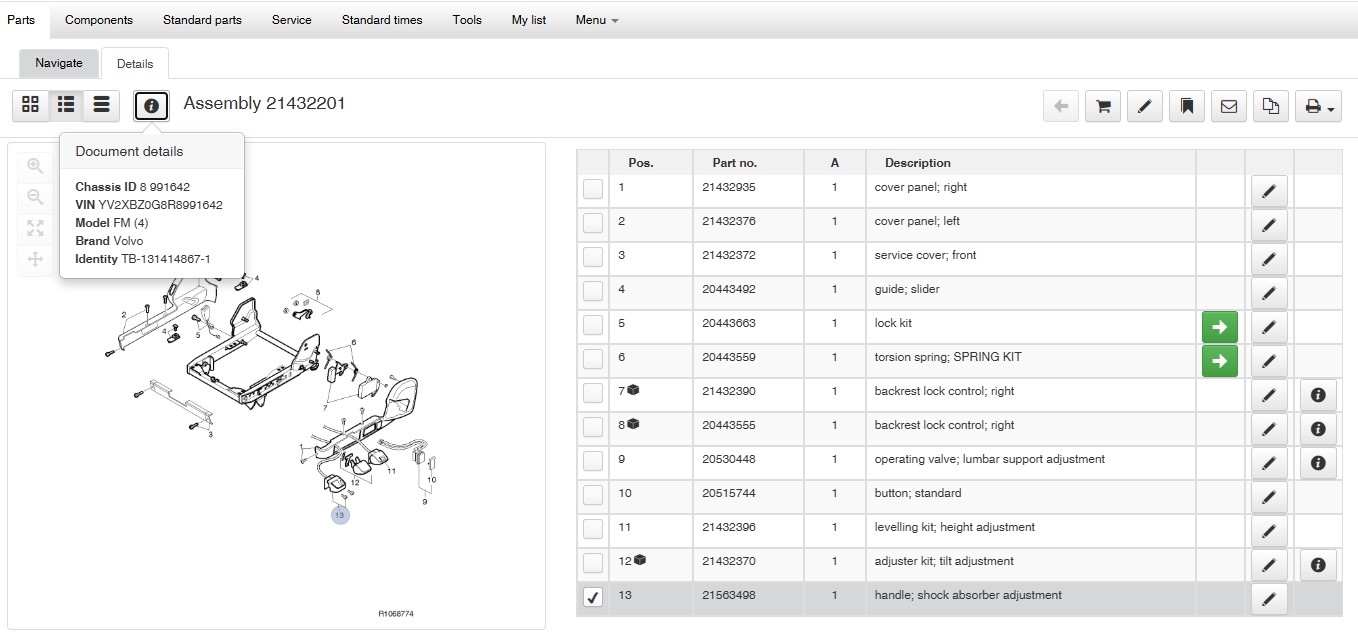This screenshot has height=633, width=1358.
Task: Open the Service menu item
Action: coord(291,20)
